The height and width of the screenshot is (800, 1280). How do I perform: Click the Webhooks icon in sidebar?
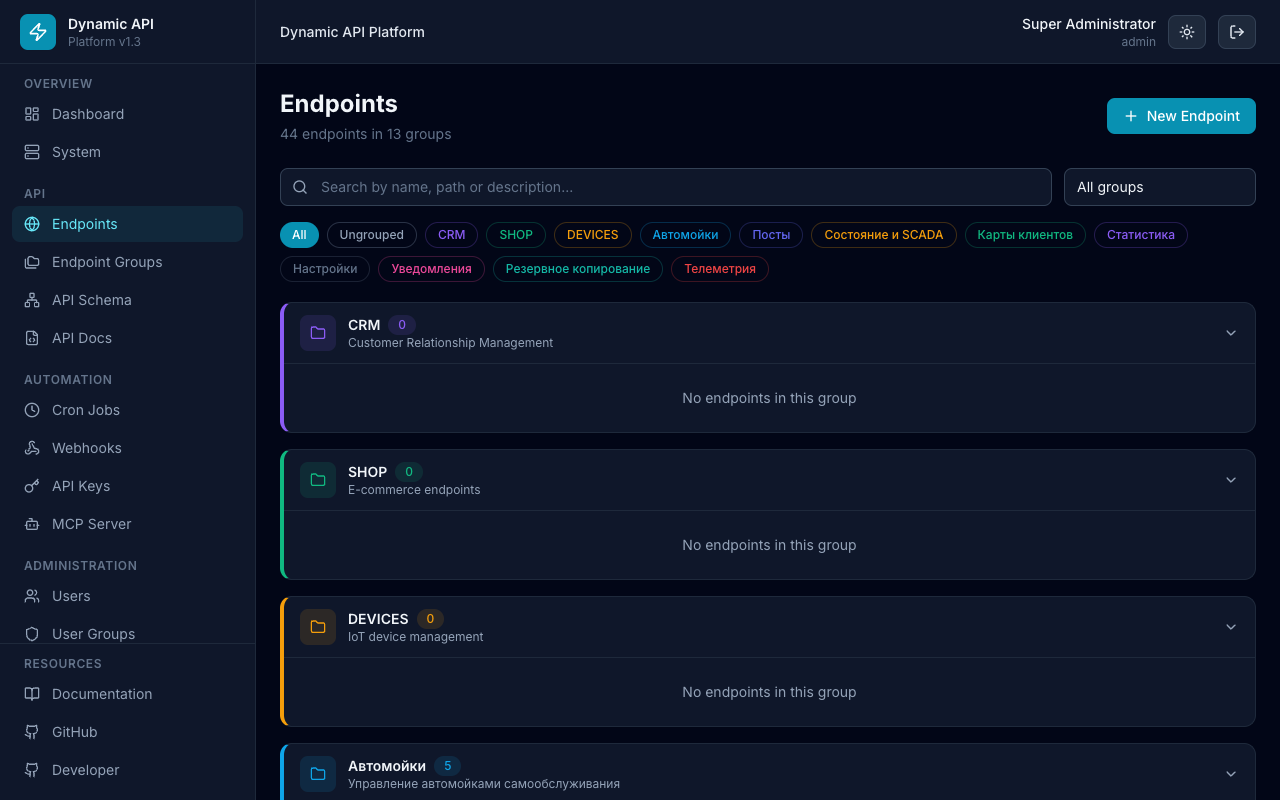click(32, 448)
